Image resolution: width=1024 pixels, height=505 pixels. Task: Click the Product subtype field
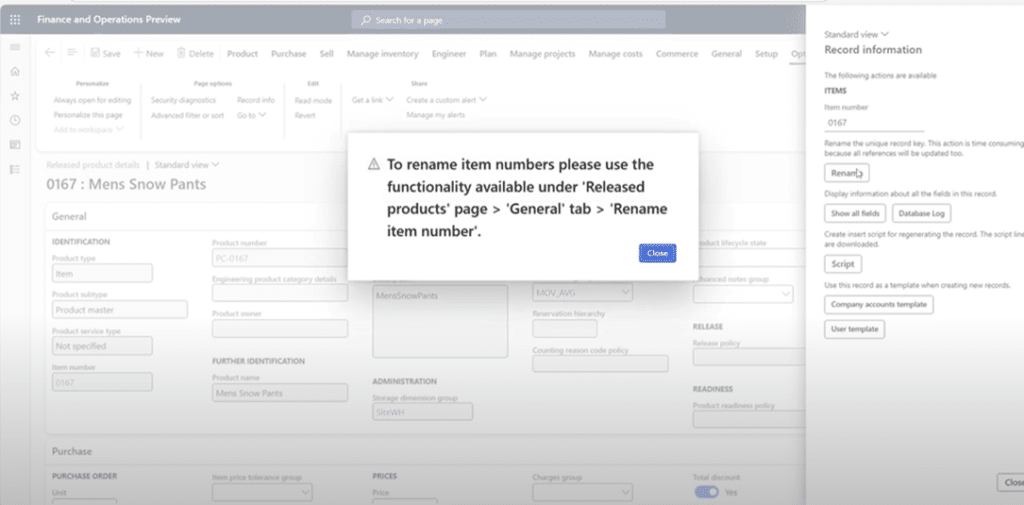[x=120, y=309]
